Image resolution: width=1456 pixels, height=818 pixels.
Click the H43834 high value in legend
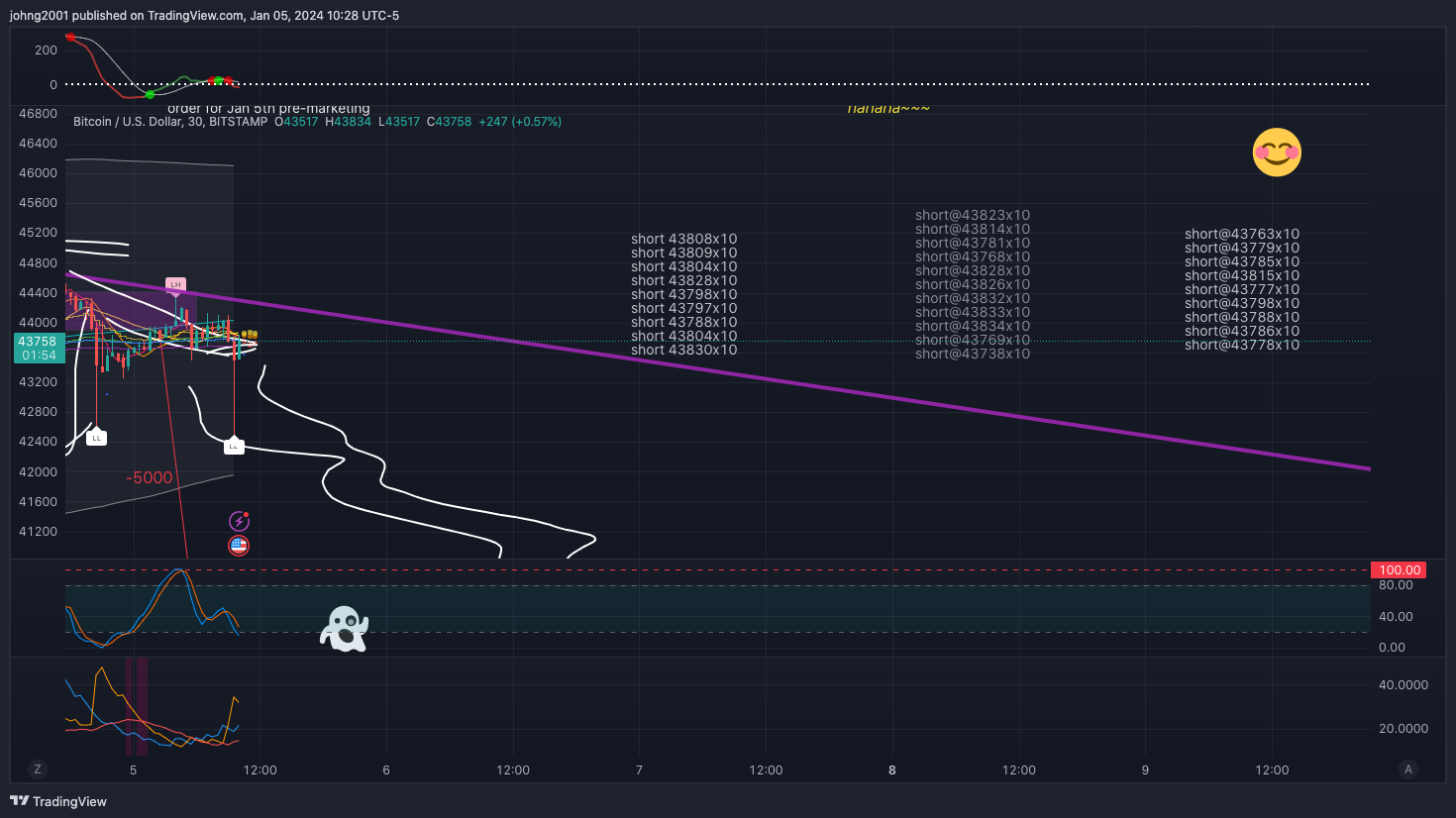pos(349,122)
